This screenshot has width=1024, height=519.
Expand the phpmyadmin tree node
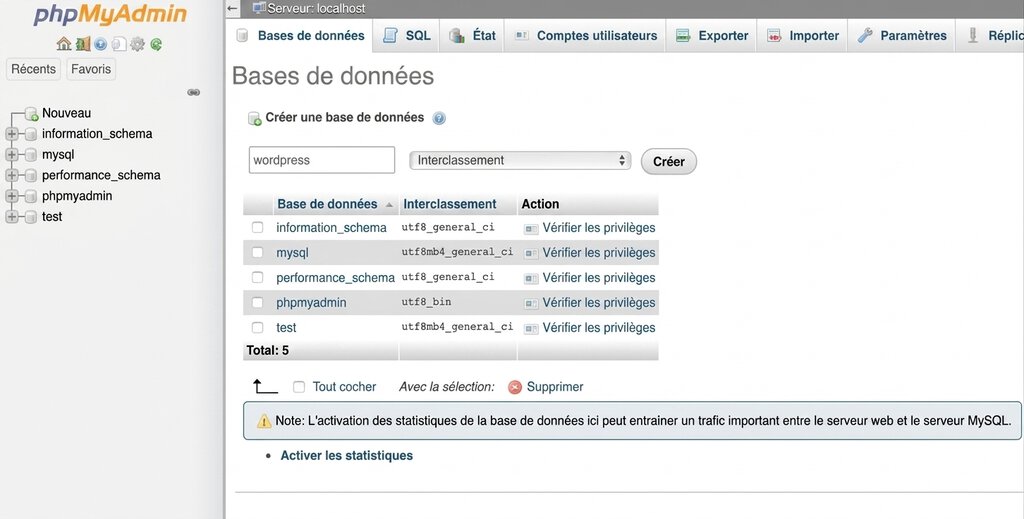tap(12, 196)
